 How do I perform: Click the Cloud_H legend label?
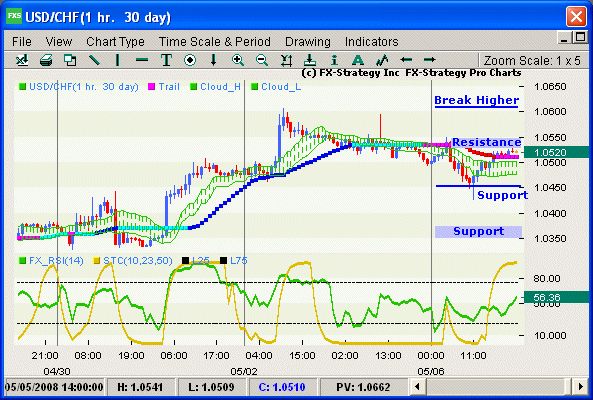220,87
